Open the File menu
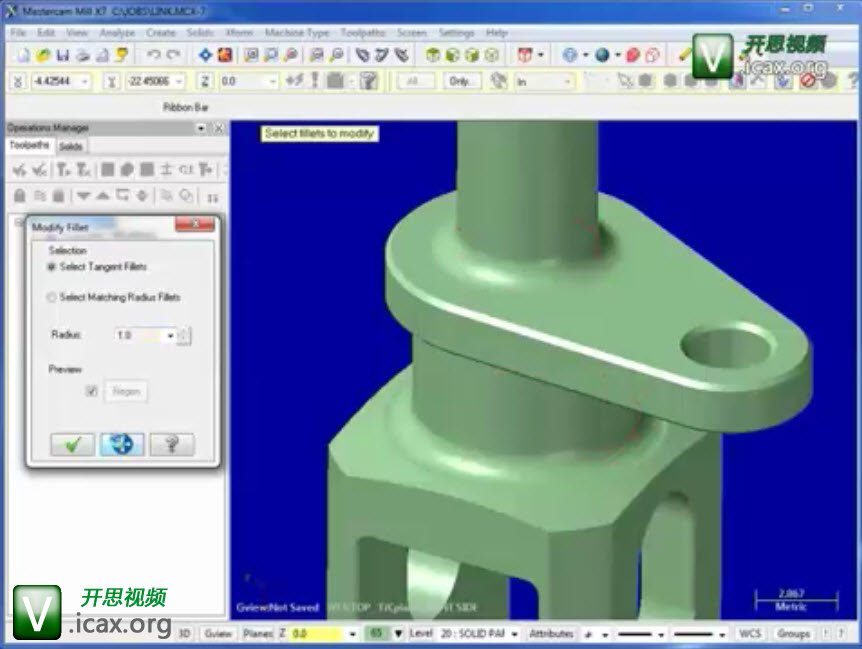The width and height of the screenshot is (862, 649). tap(18, 33)
